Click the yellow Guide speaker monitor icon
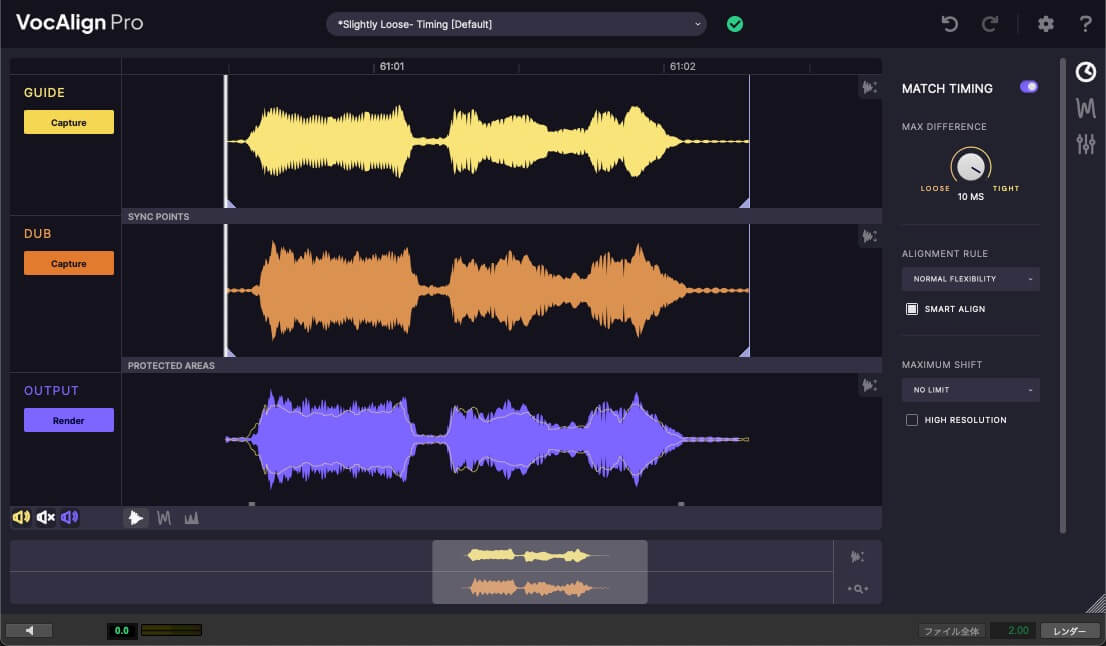 (21, 517)
